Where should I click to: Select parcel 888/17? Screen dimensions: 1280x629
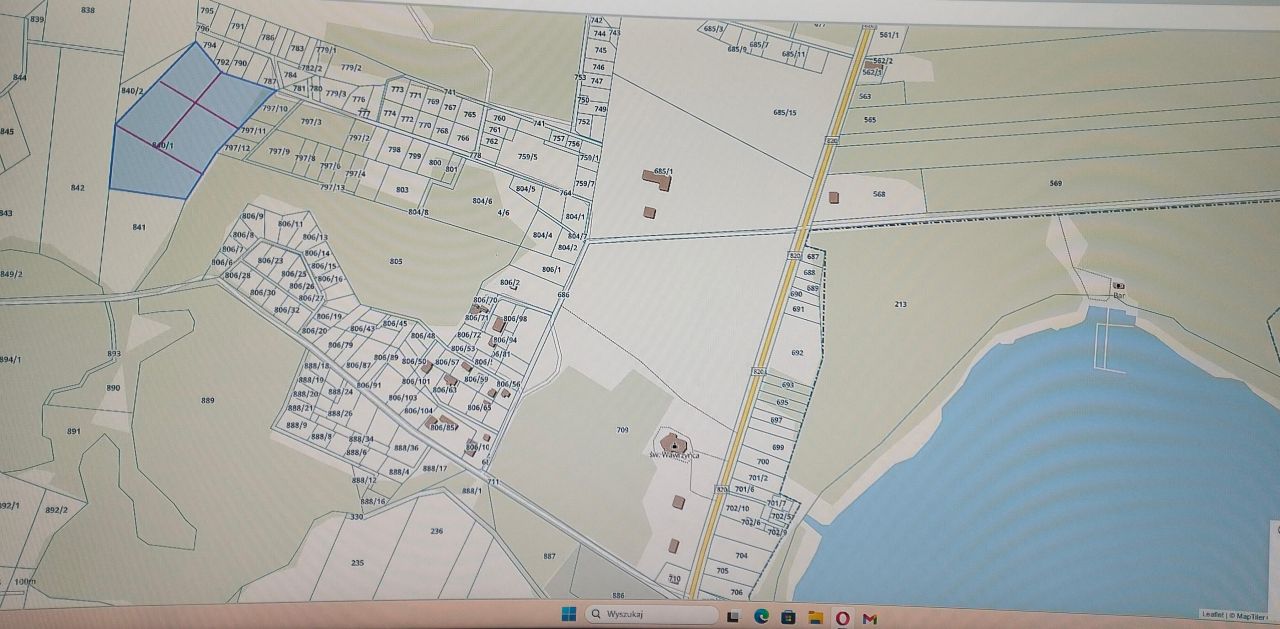pos(434,468)
